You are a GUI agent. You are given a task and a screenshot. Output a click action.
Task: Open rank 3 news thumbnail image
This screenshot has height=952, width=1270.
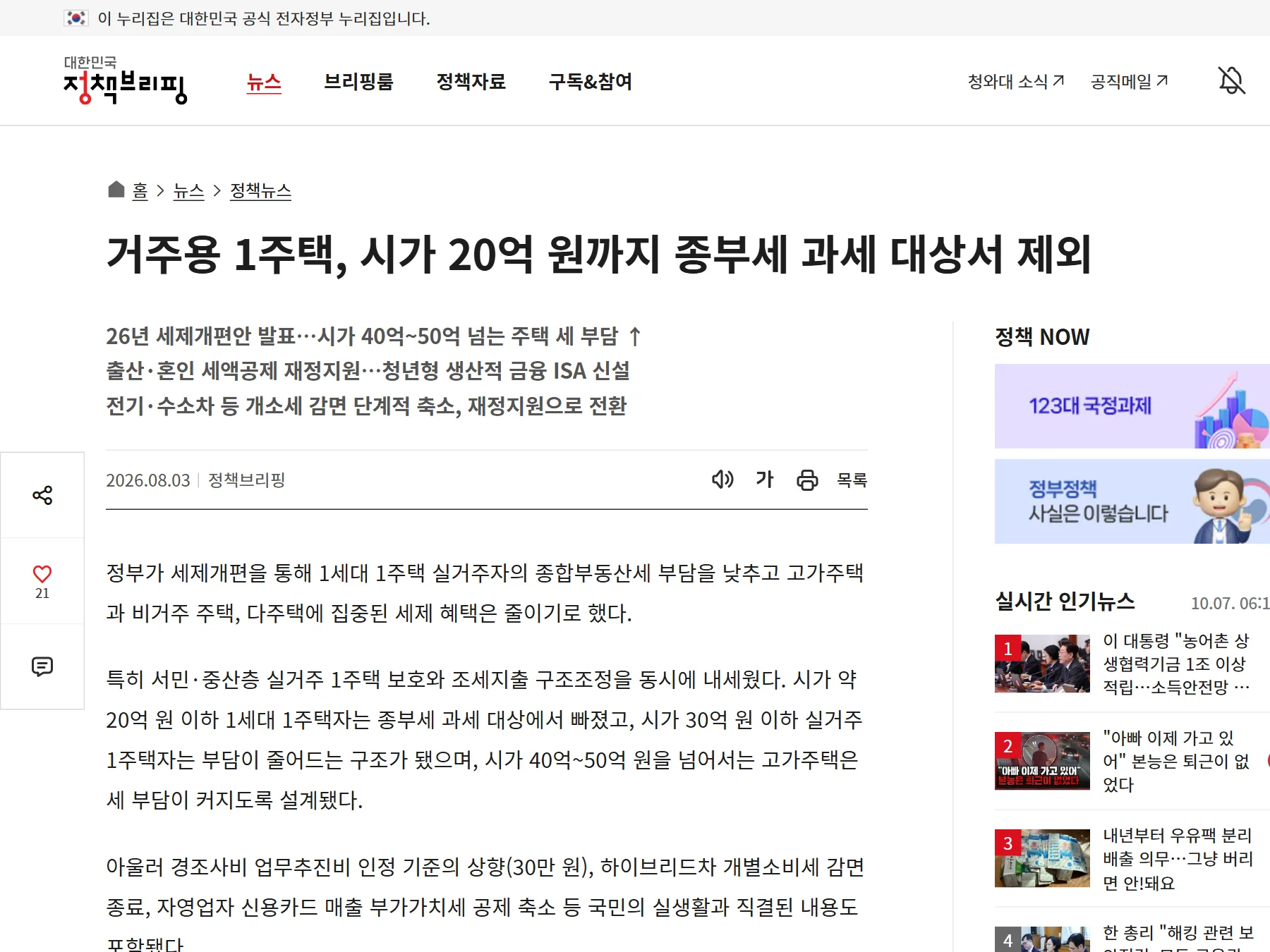pos(1042,858)
